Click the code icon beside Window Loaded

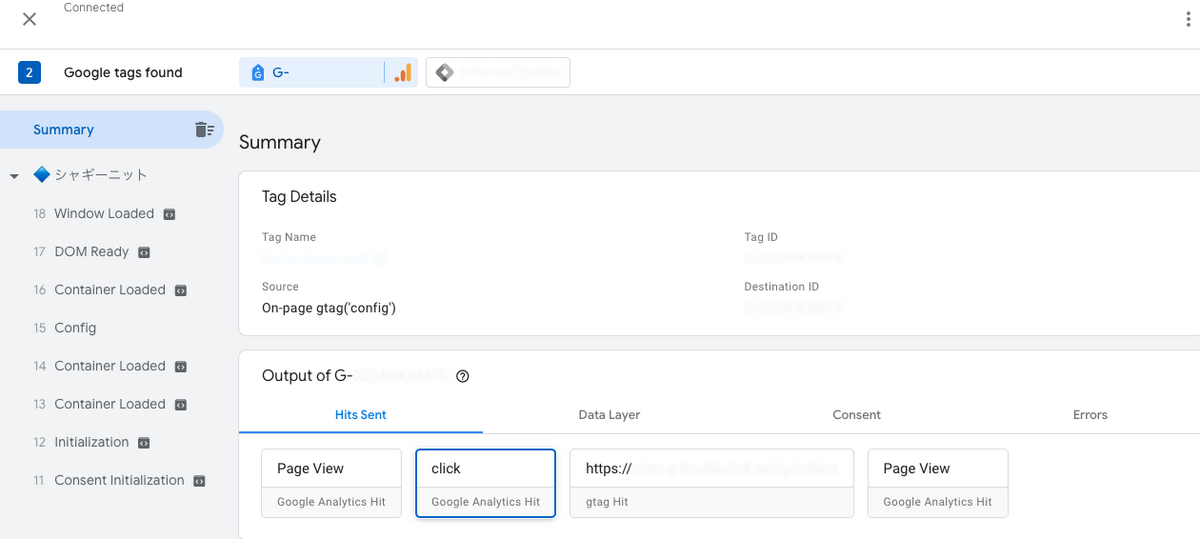pyautogui.click(x=170, y=214)
